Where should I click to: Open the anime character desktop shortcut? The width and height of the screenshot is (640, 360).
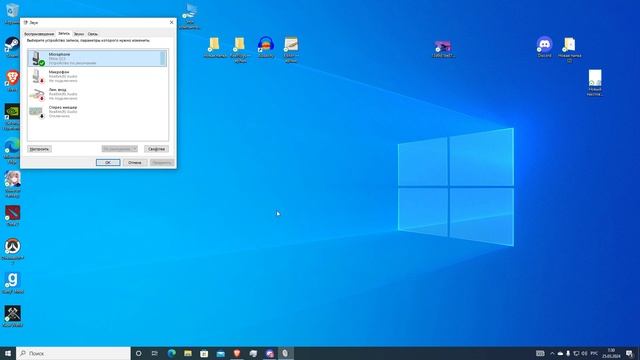tap(12, 184)
